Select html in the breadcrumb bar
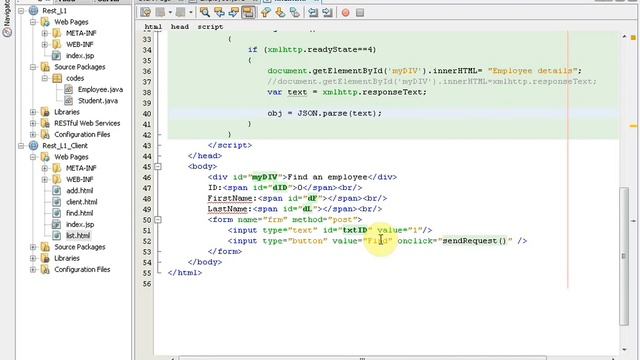 153,27
